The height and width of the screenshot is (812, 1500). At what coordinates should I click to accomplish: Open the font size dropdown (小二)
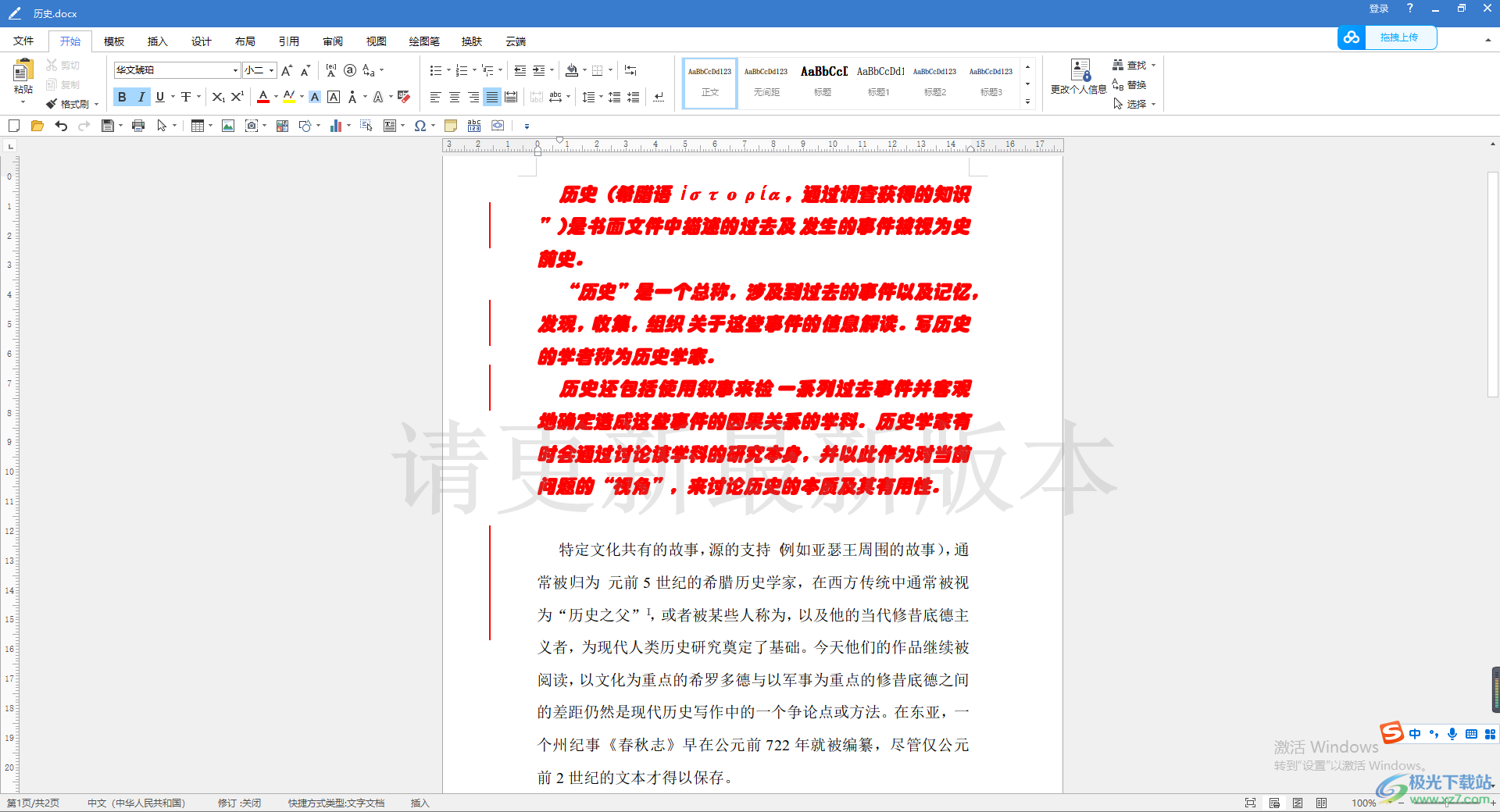[x=271, y=70]
